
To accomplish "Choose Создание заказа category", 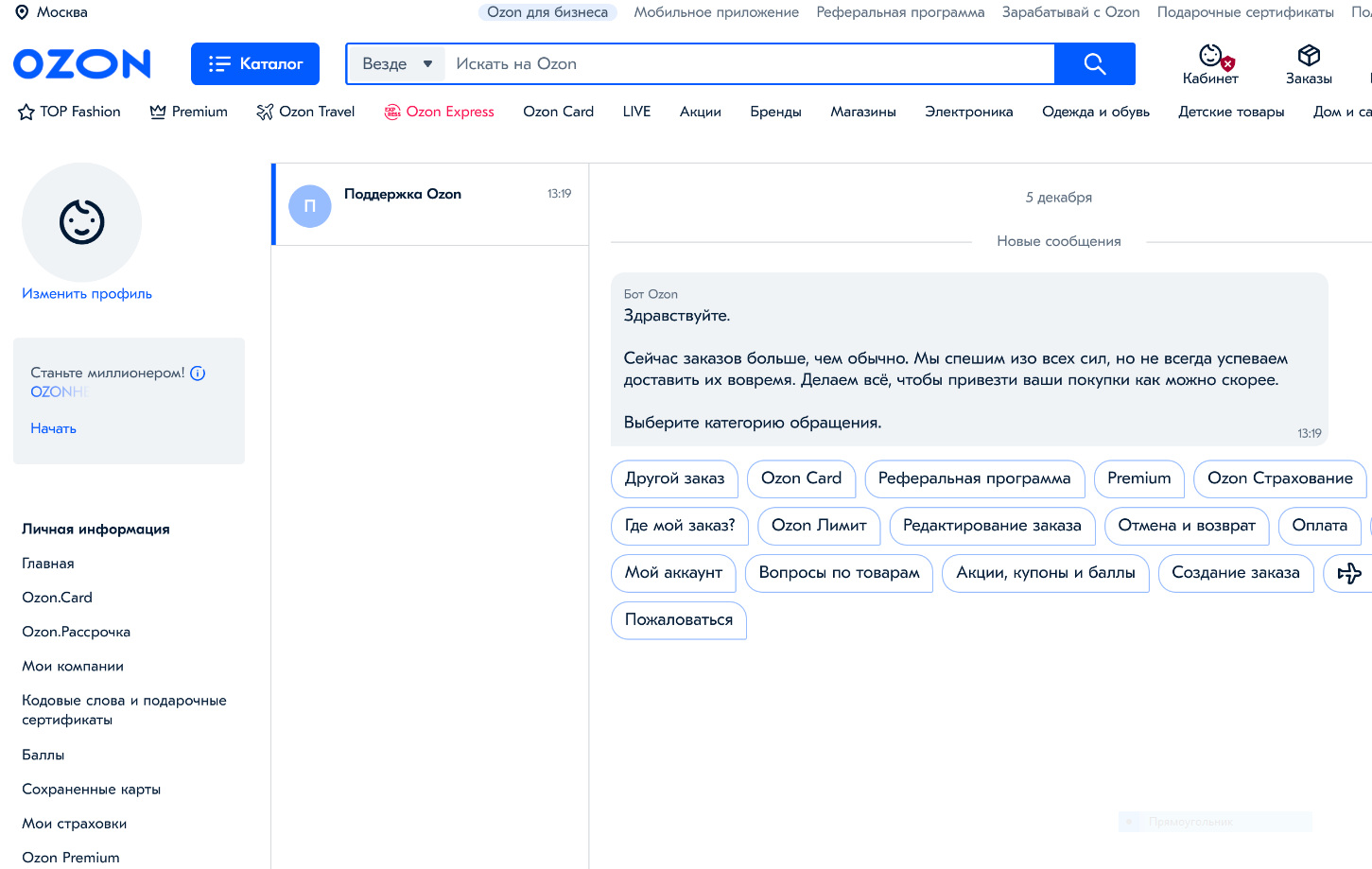I will (1235, 573).
